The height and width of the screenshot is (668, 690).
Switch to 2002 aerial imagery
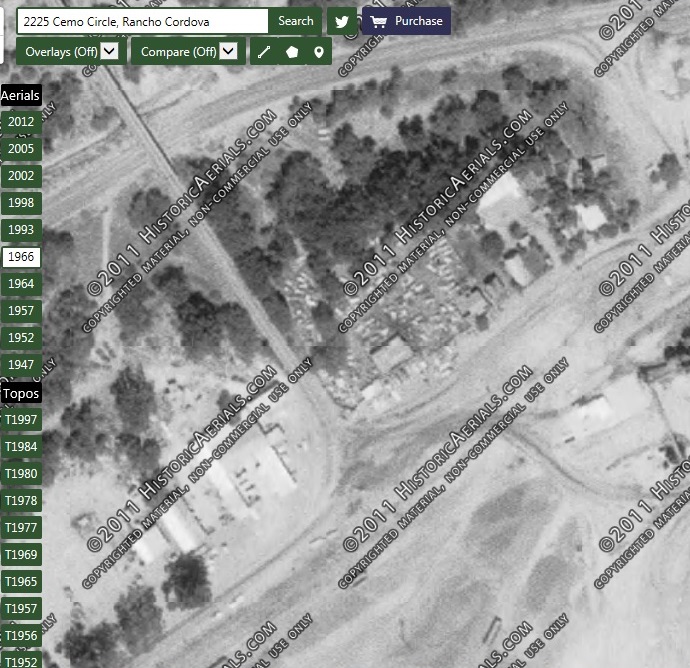pyautogui.click(x=21, y=176)
